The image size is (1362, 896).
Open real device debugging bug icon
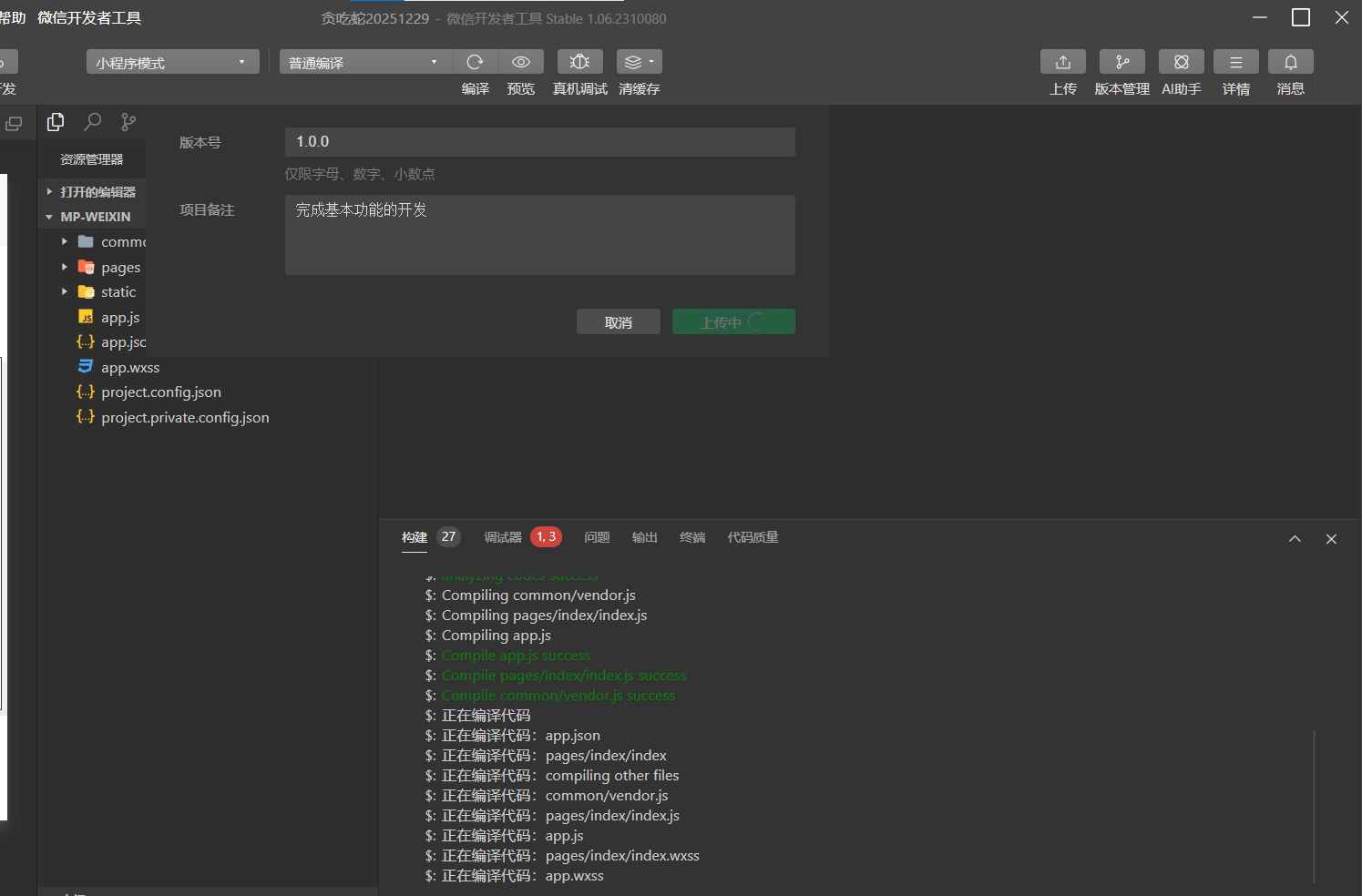click(x=579, y=62)
